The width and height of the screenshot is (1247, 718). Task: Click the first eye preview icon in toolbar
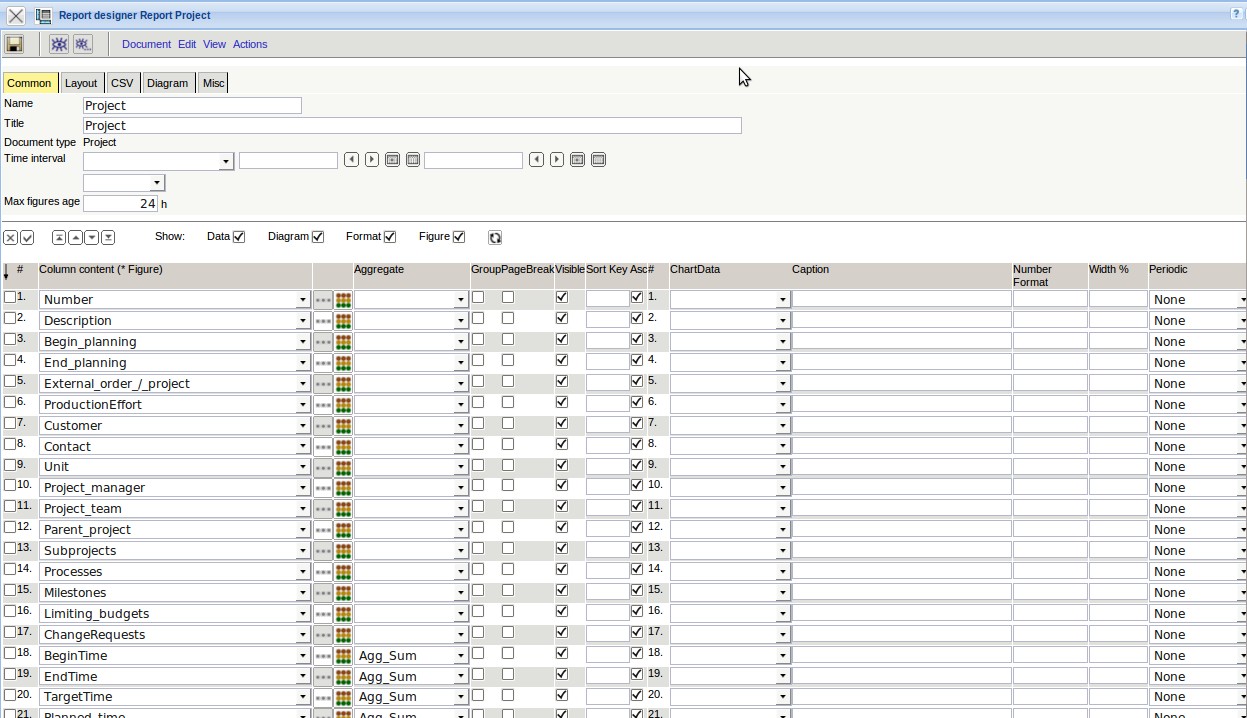tap(59, 44)
